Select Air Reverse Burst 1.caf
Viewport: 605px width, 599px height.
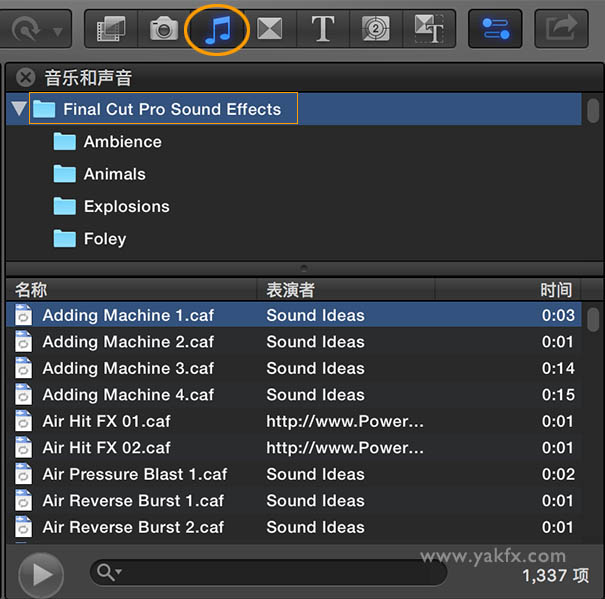pos(294,501)
